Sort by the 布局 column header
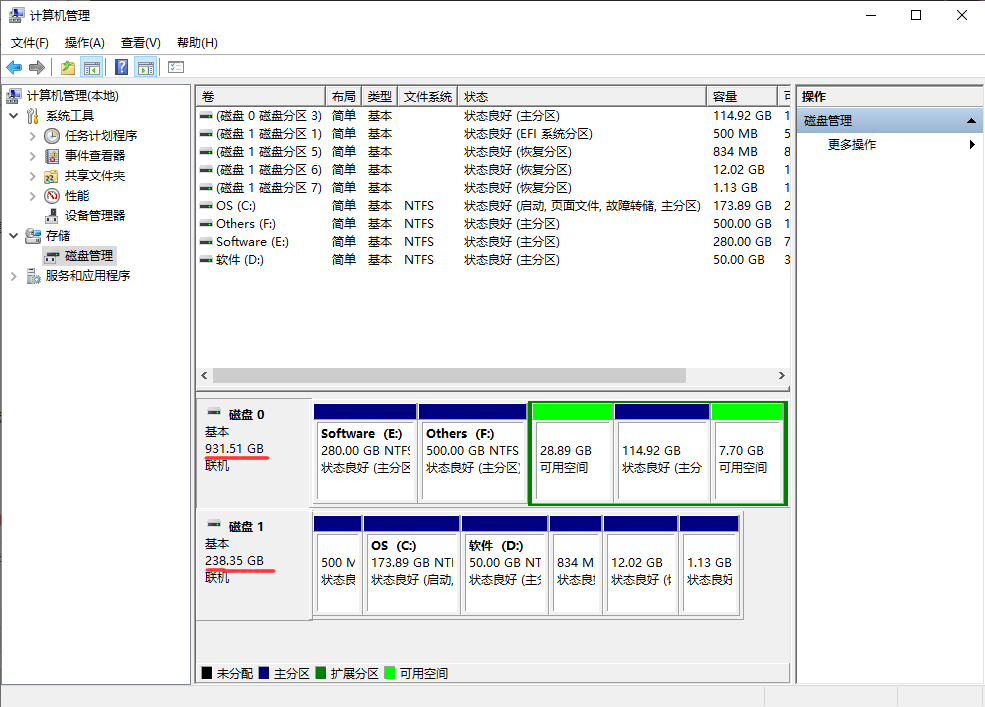The width and height of the screenshot is (985, 707). tap(344, 96)
